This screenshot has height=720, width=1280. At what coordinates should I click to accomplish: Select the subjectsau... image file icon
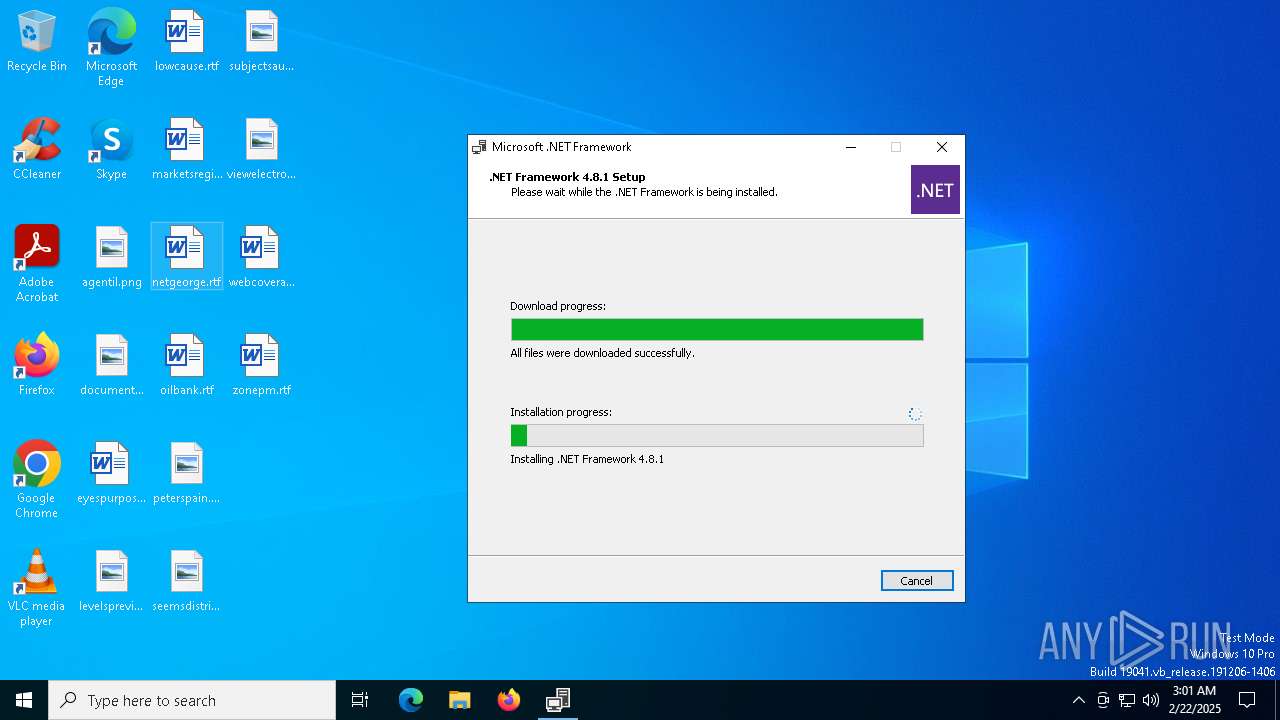coord(261,42)
